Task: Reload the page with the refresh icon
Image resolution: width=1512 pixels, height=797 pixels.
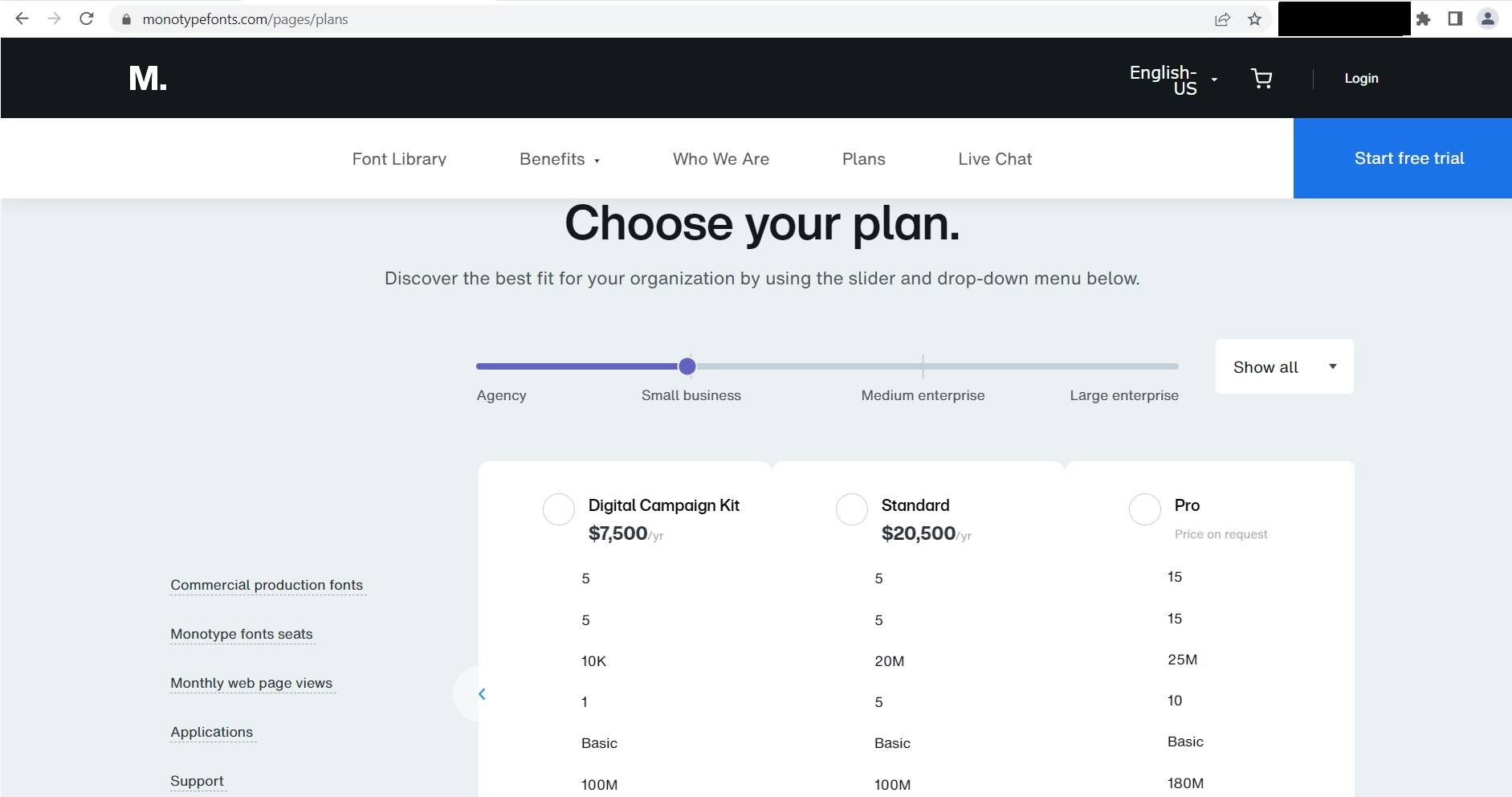Action: pos(87,18)
